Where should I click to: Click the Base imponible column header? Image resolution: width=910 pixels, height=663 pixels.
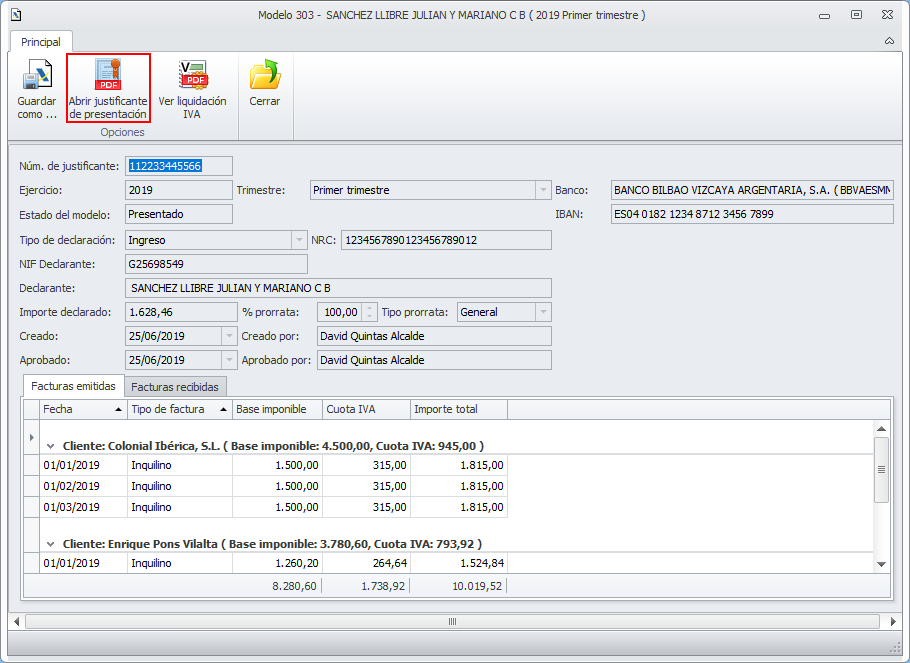coord(277,409)
